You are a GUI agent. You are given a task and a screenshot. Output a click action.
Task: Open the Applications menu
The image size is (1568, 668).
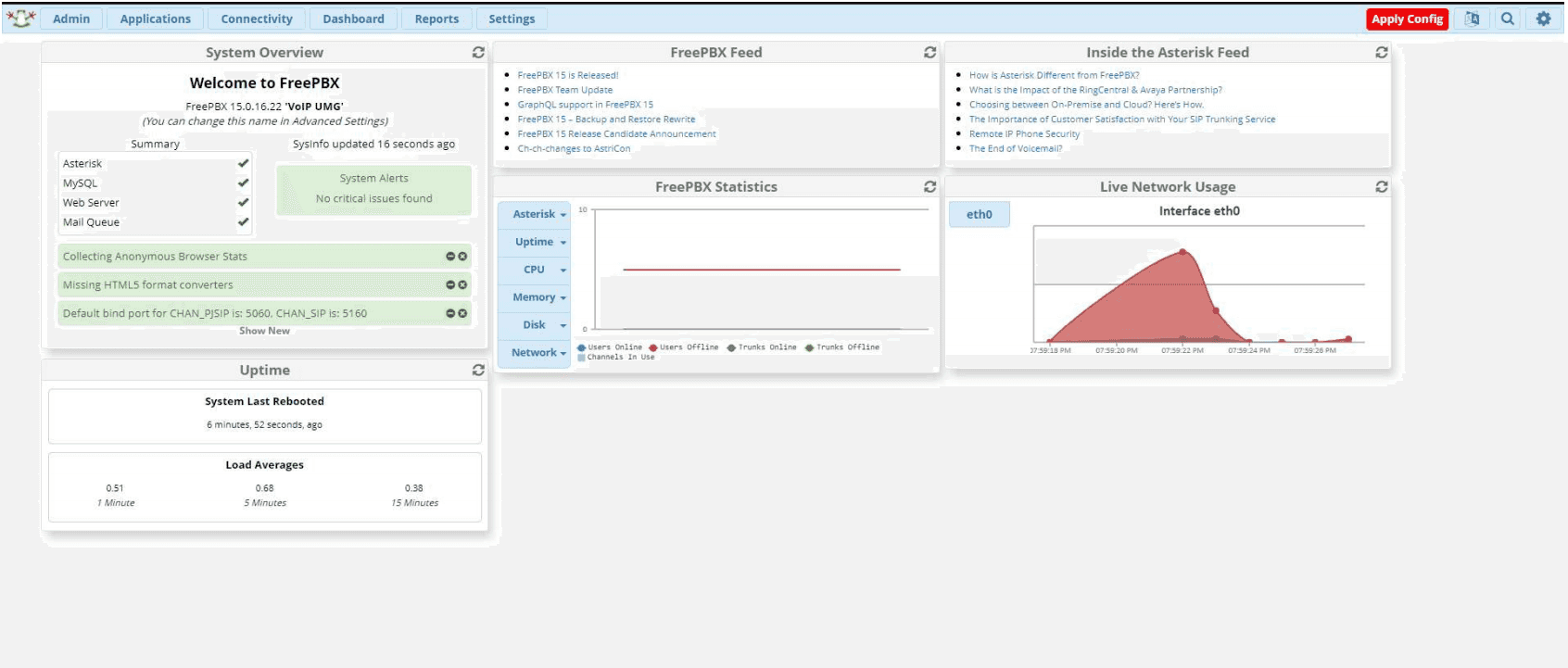[x=156, y=19]
